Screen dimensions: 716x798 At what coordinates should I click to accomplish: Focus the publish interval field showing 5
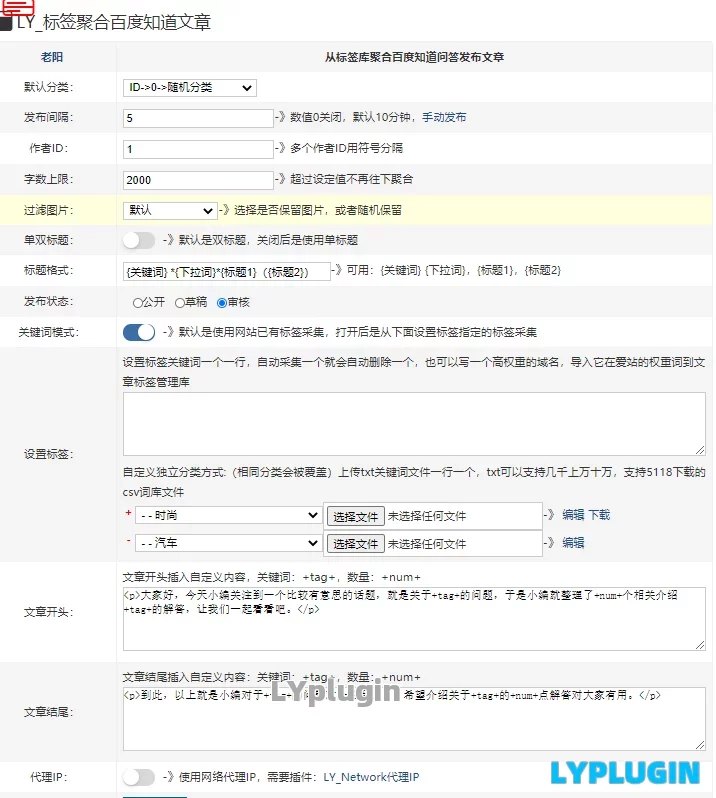(198, 118)
